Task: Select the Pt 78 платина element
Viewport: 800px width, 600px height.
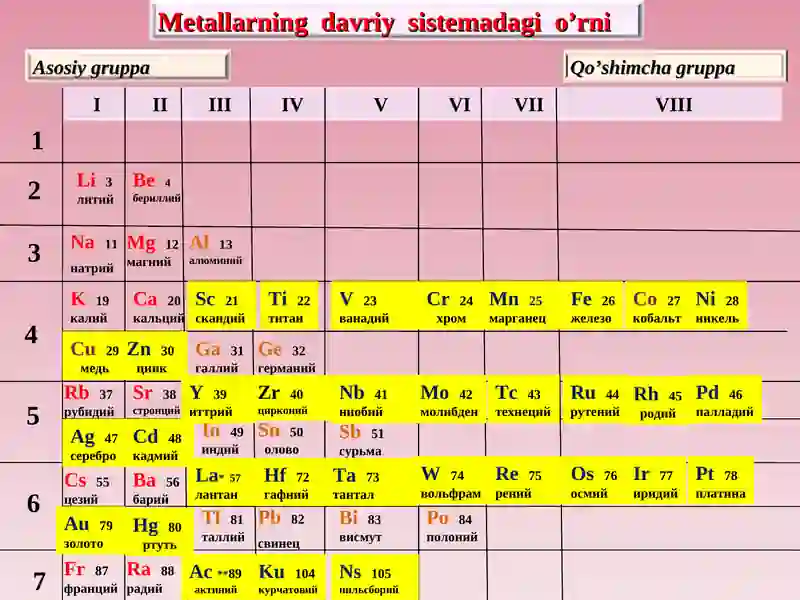Action: (x=720, y=482)
